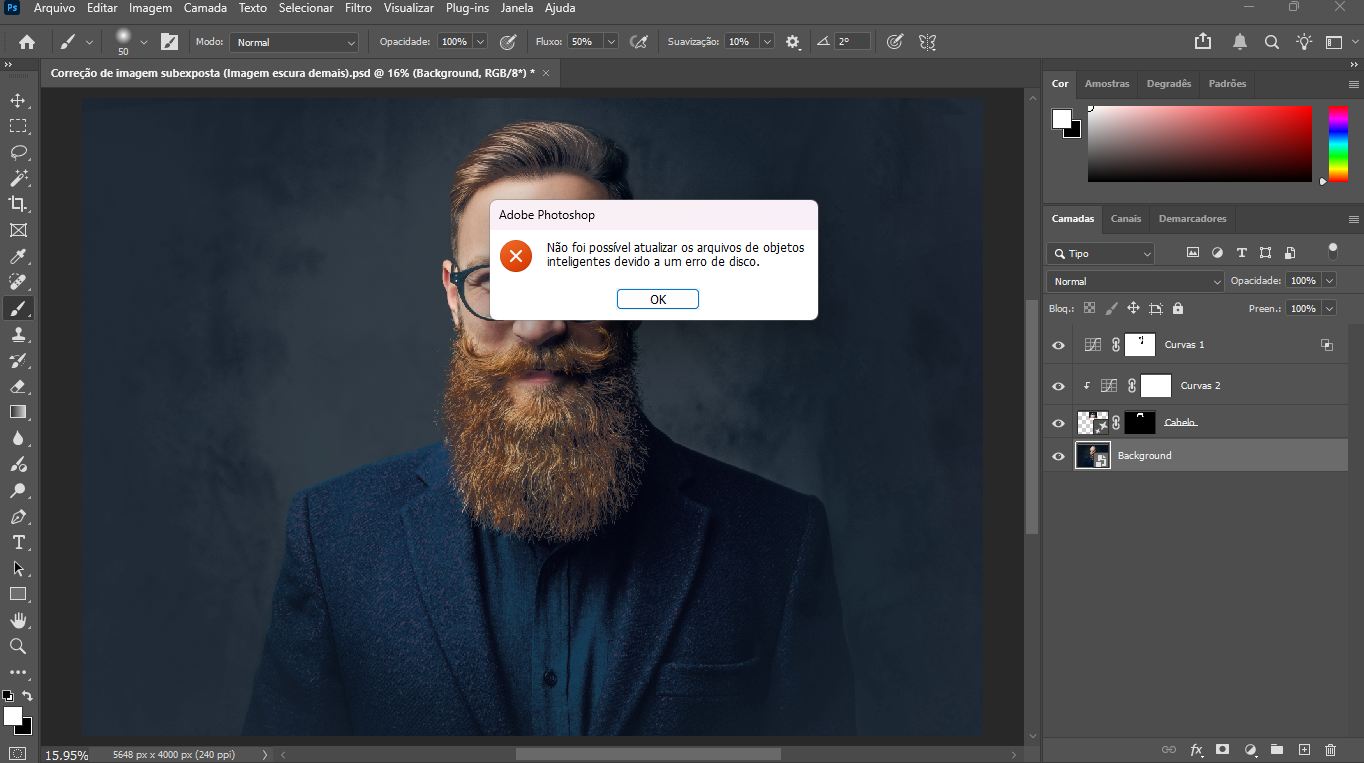Select the Clone Stamp tool
Image resolution: width=1364 pixels, height=763 pixels.
(x=18, y=334)
